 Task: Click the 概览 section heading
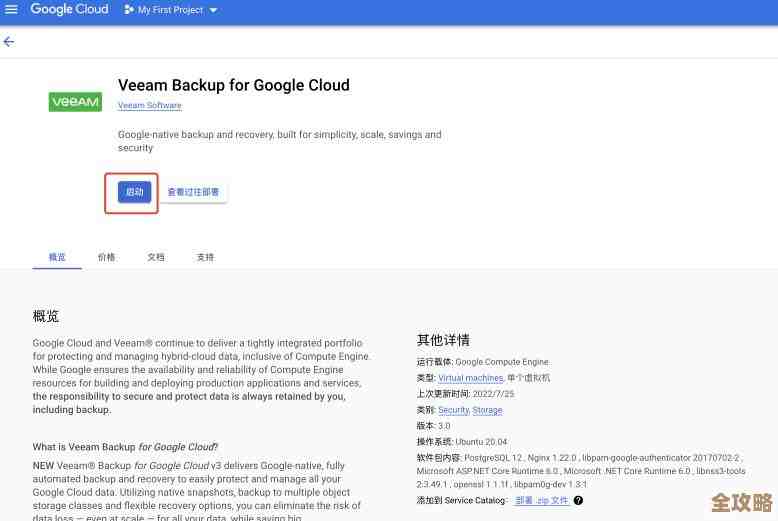point(46,316)
